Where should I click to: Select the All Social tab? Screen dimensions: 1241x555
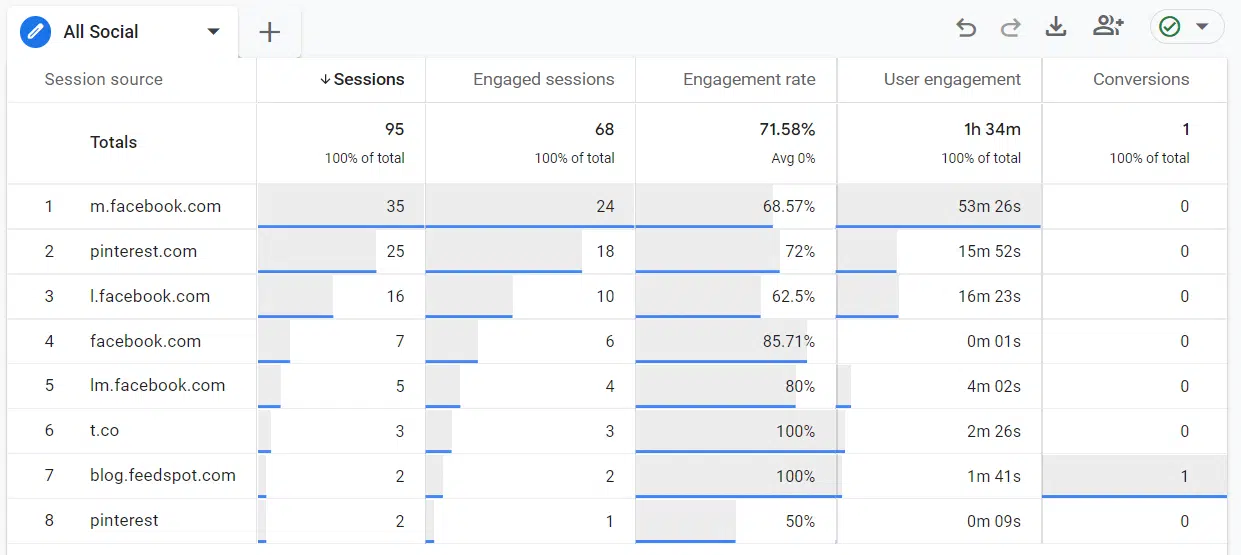point(101,32)
